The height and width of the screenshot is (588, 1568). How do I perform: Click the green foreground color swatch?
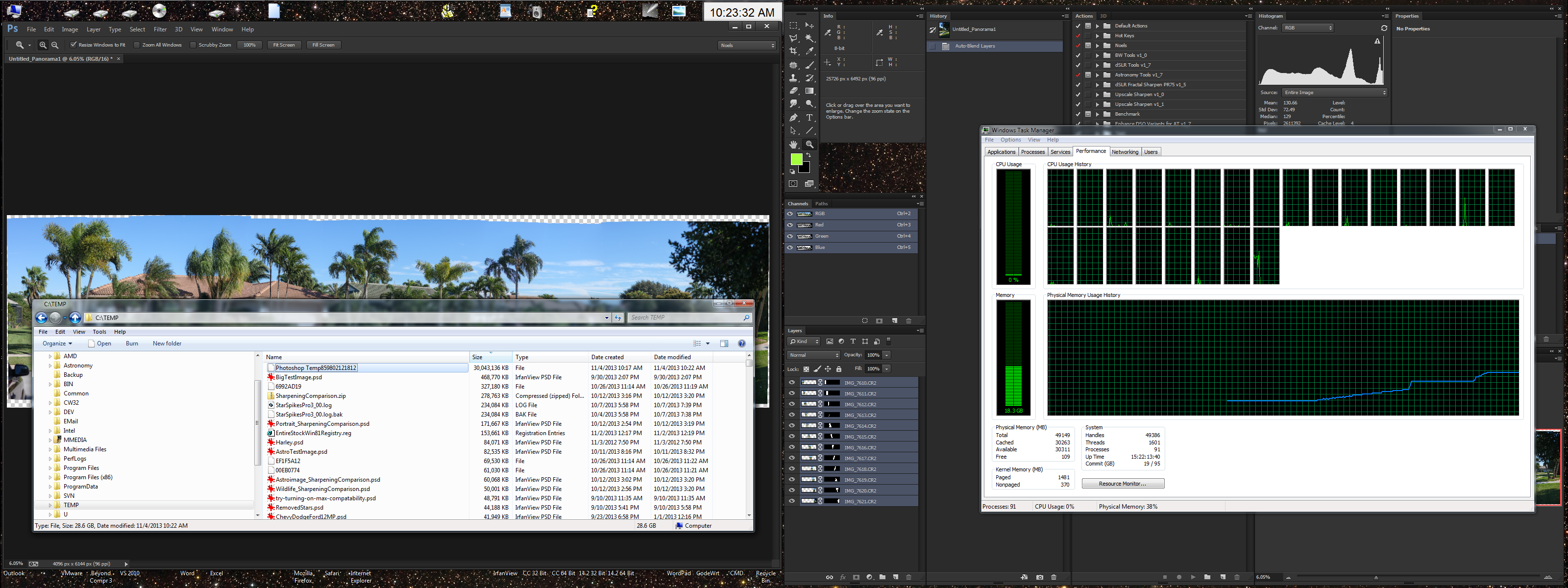point(796,159)
